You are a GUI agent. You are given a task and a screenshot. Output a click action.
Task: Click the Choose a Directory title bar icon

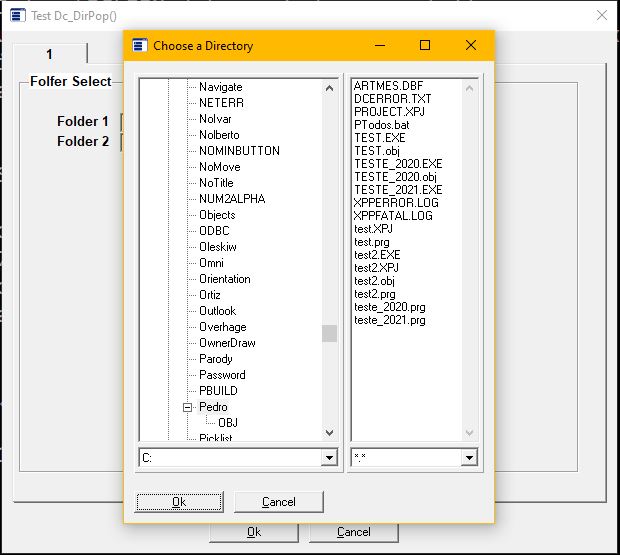coord(140,45)
